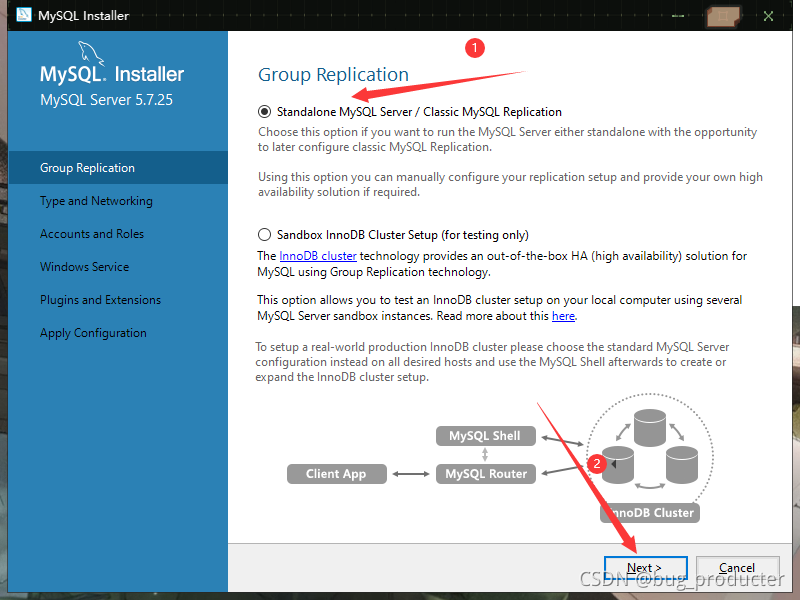Screen dimensions: 800x600
Task: Go to Plugins and Extensions step
Action: tap(118, 299)
